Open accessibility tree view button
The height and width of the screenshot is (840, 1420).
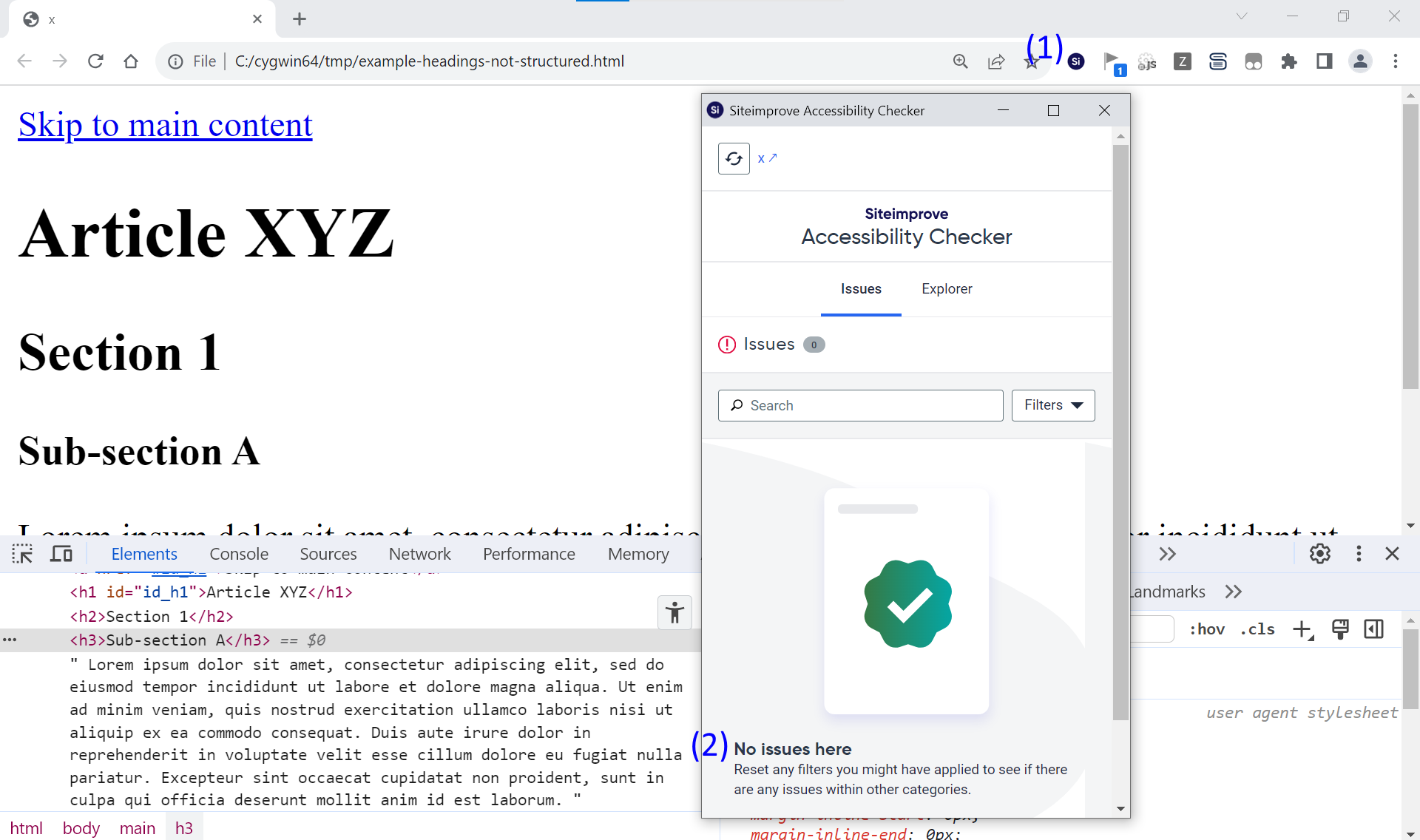coord(674,612)
